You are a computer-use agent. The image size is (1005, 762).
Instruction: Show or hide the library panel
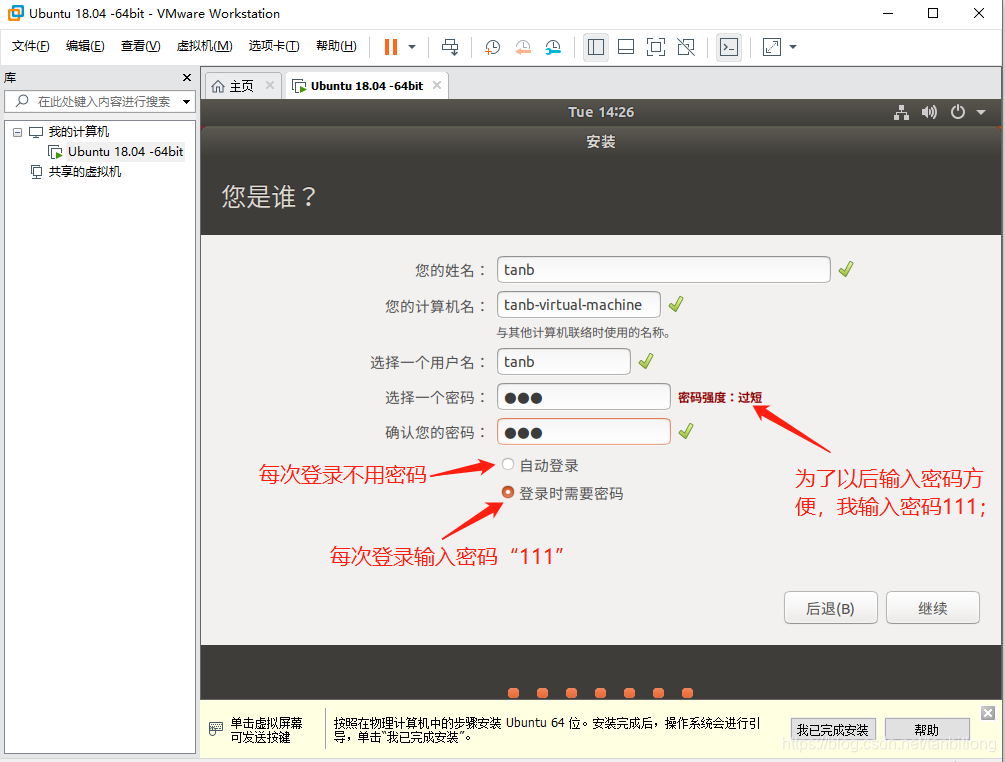[595, 46]
